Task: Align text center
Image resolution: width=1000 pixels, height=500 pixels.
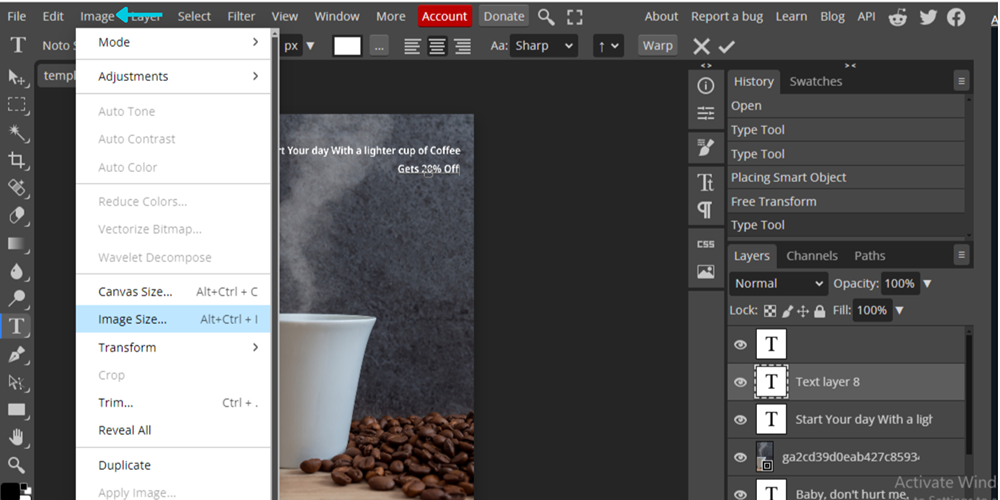Action: tap(437, 46)
